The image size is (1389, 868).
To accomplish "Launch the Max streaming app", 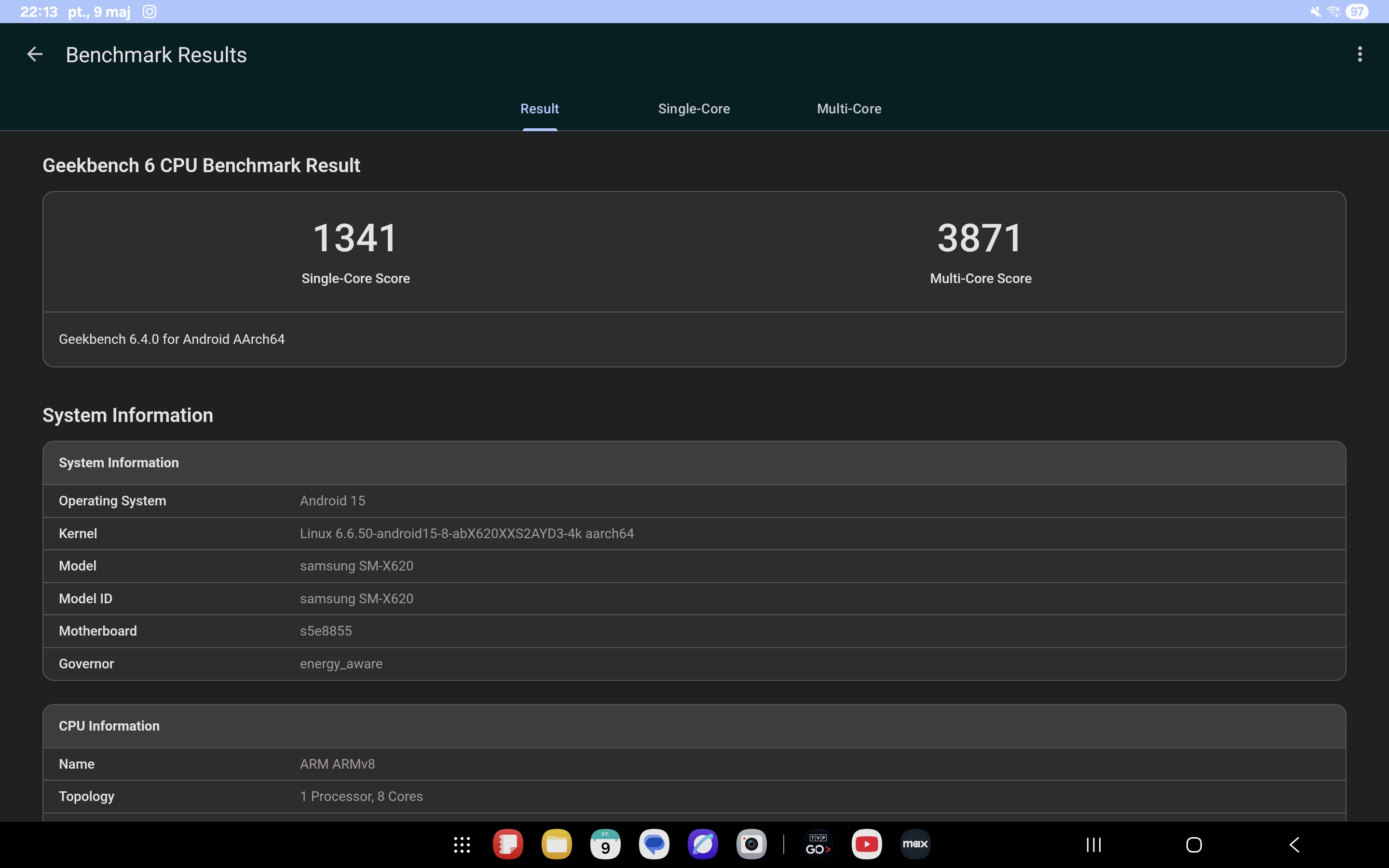I will click(915, 844).
